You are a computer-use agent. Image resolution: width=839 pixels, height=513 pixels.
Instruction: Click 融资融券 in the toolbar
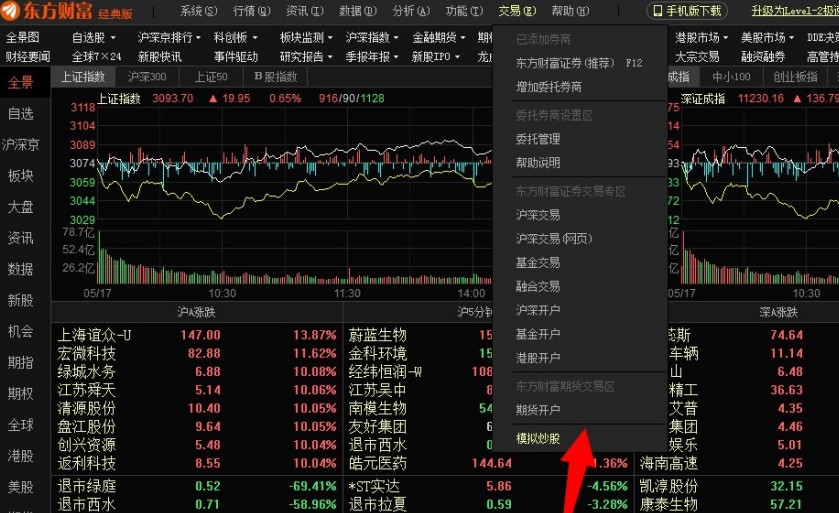coord(765,57)
